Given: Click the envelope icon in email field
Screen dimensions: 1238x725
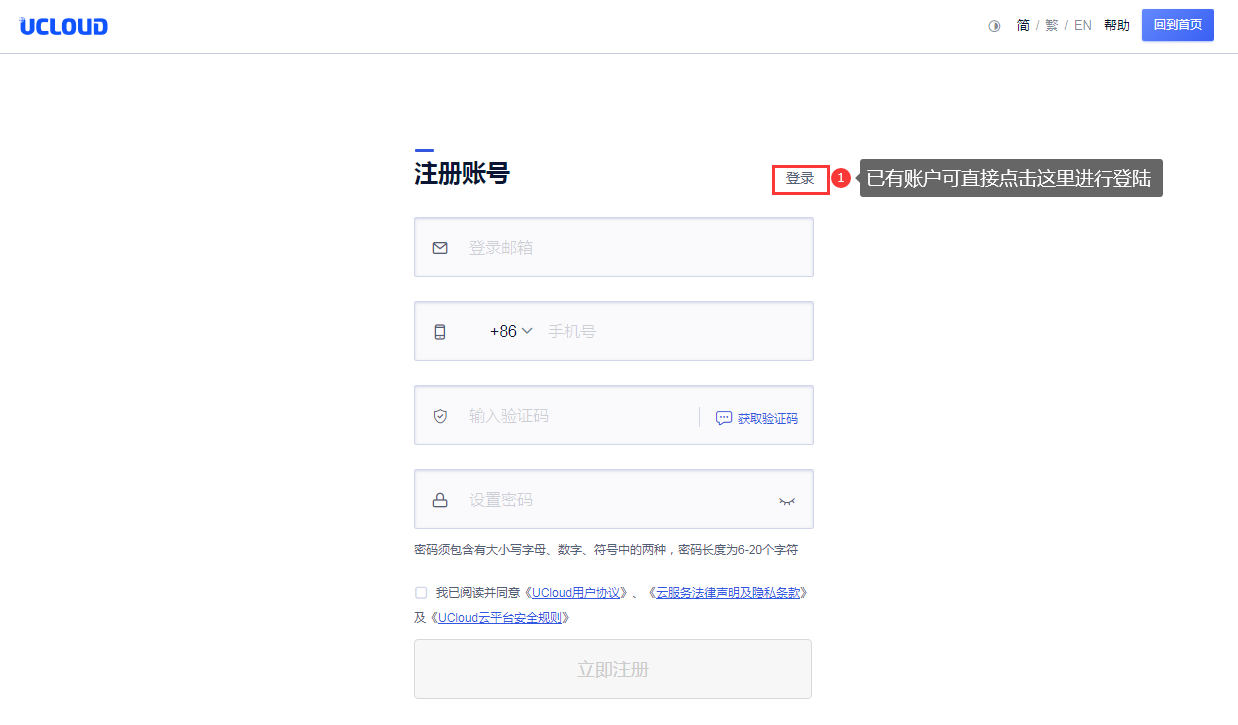Looking at the screenshot, I should pyautogui.click(x=440, y=247).
